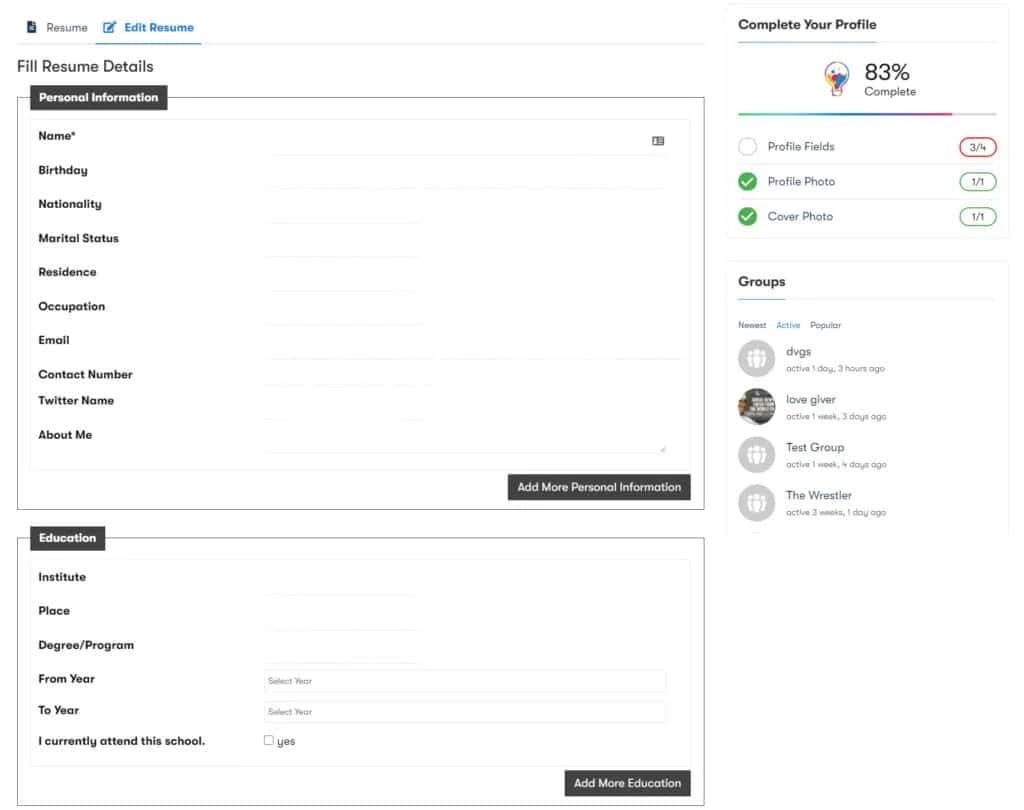
Task: Open the From Year dropdown
Action: click(x=464, y=681)
